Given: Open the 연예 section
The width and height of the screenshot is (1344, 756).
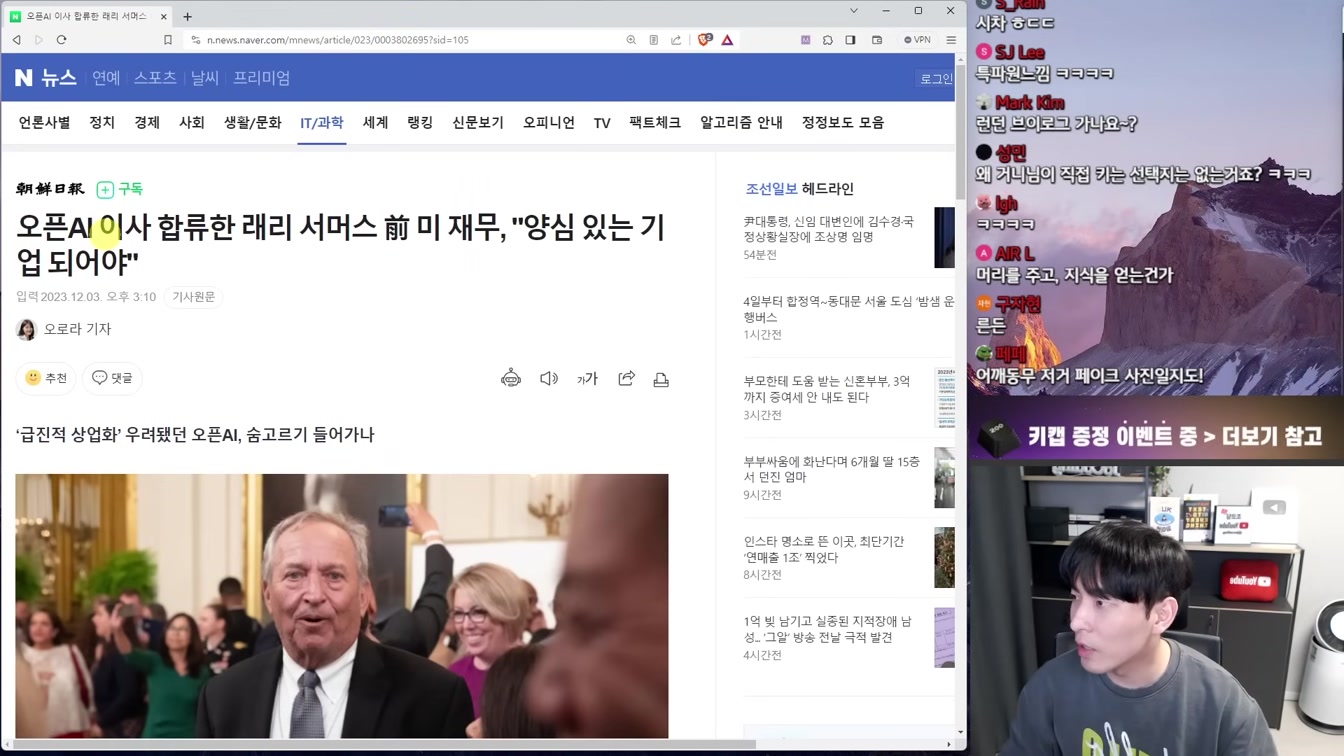Looking at the screenshot, I should 106,78.
